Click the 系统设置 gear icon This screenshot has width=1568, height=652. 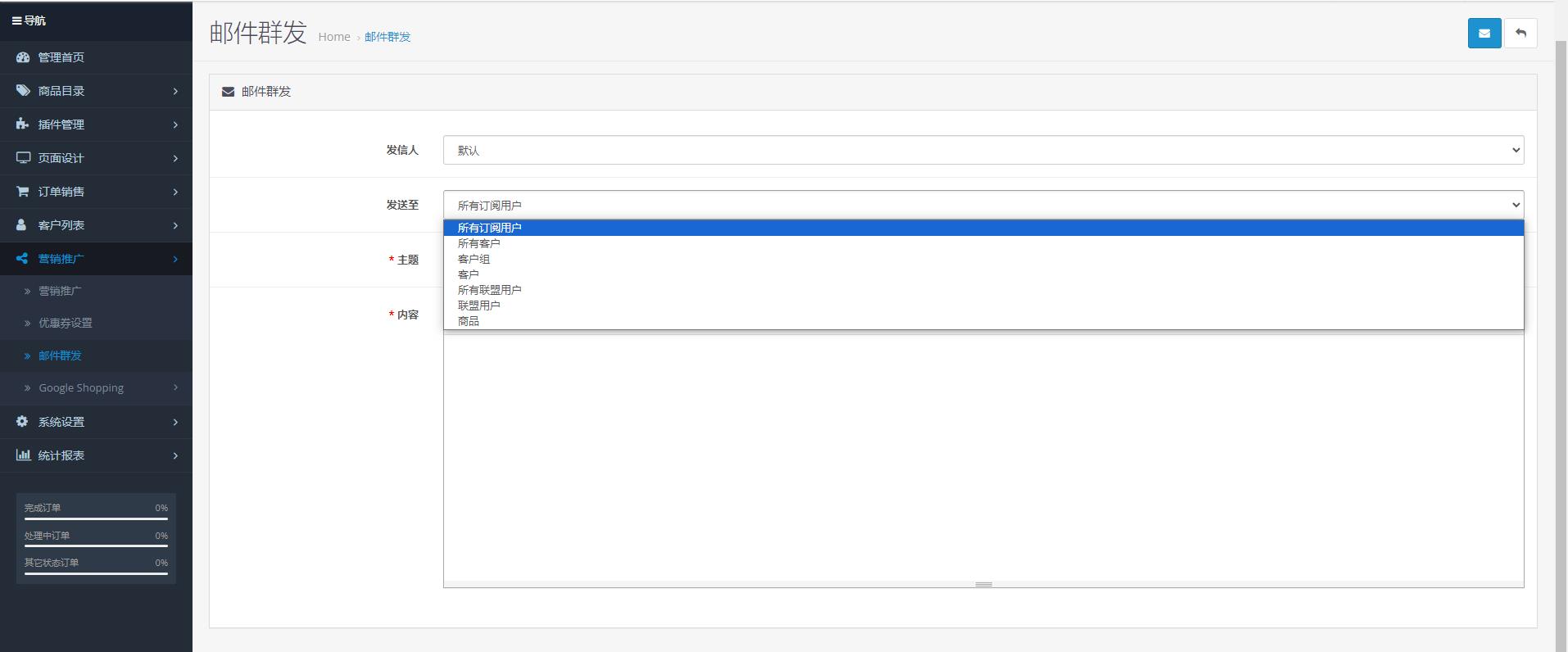(23, 422)
